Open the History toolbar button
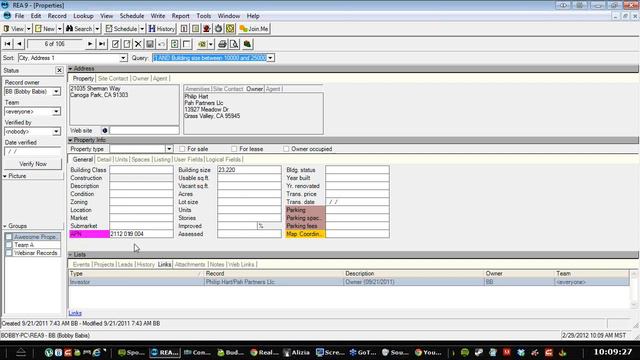 coord(162,29)
